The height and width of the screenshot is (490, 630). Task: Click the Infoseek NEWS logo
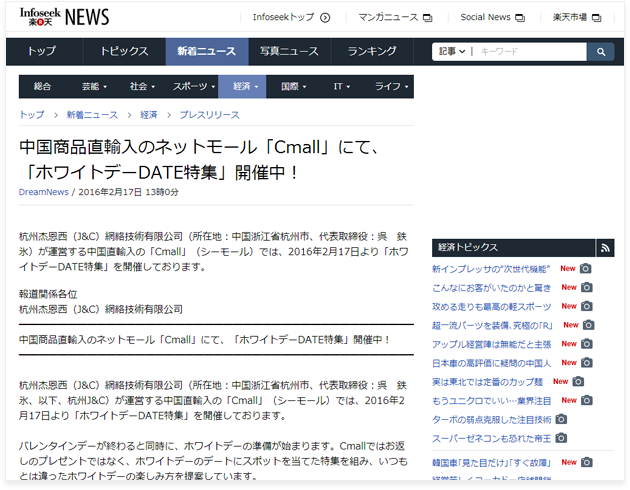click(64, 17)
